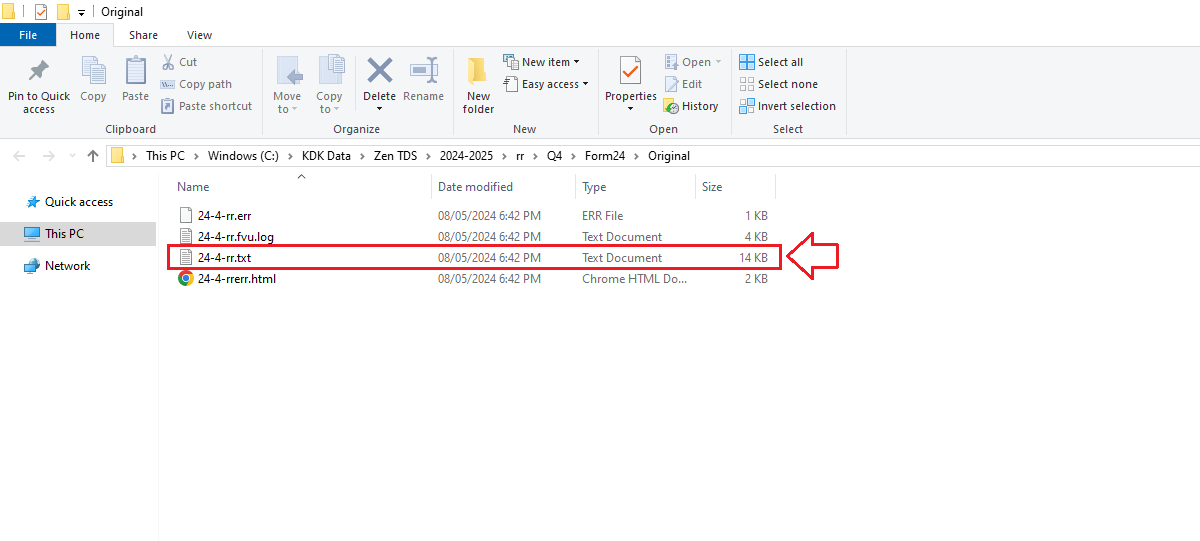
Task: Click title bar new folder icon
Action: pos(63,12)
